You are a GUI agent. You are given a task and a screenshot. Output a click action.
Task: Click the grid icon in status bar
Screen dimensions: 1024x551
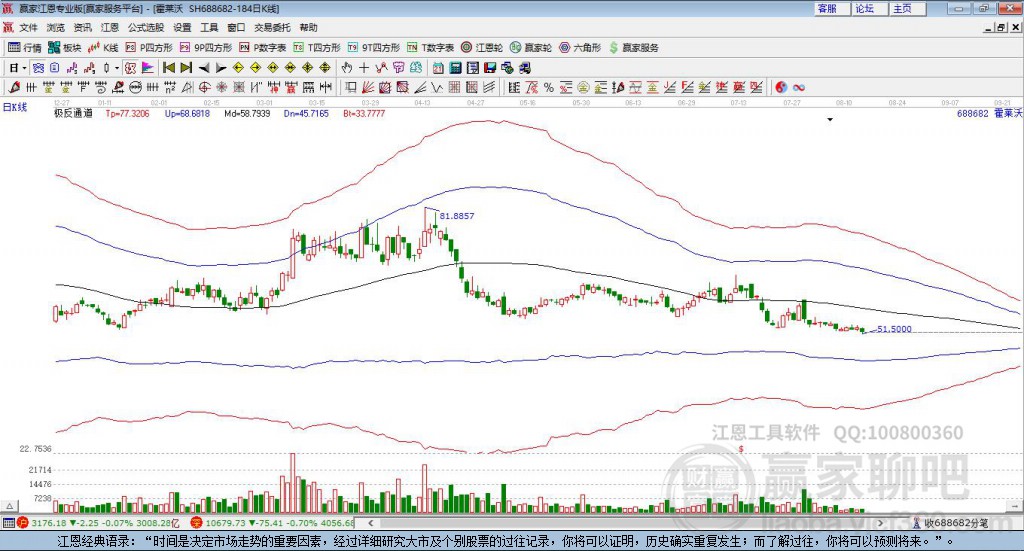(8, 523)
